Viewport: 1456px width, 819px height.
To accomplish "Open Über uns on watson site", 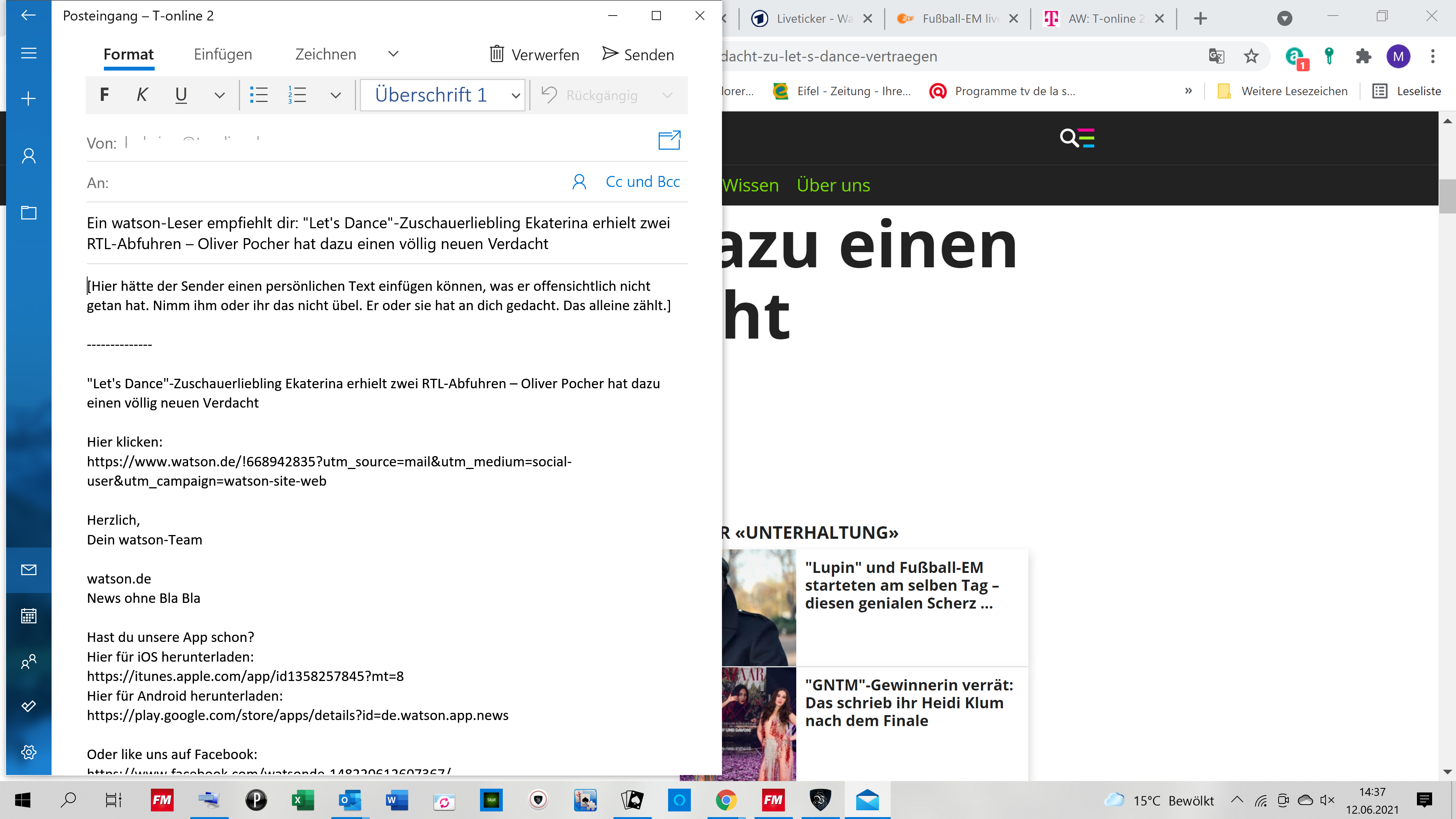I will click(x=833, y=185).
